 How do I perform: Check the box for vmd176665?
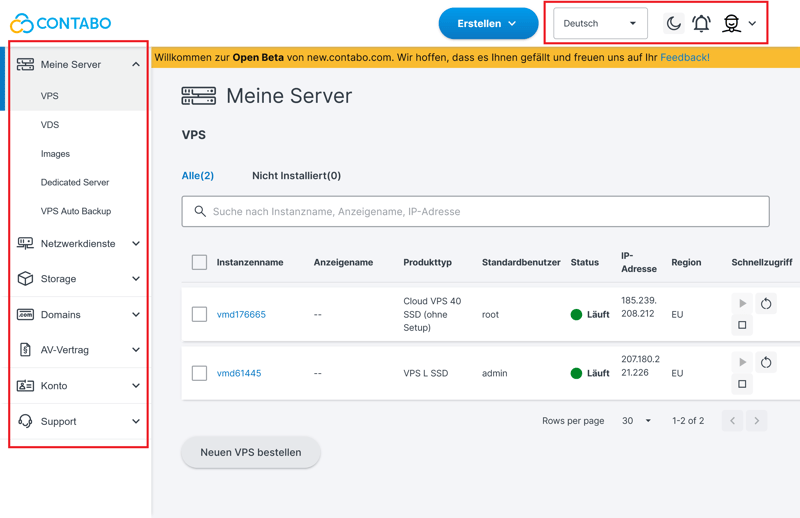click(x=199, y=314)
